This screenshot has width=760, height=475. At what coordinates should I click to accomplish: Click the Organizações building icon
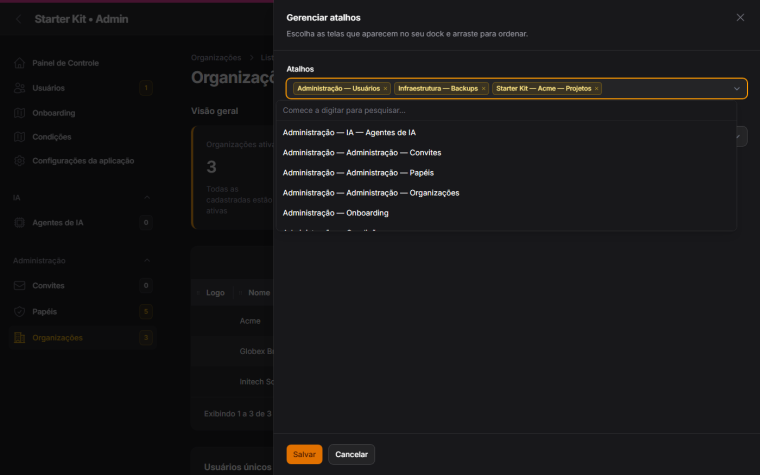[19, 338]
